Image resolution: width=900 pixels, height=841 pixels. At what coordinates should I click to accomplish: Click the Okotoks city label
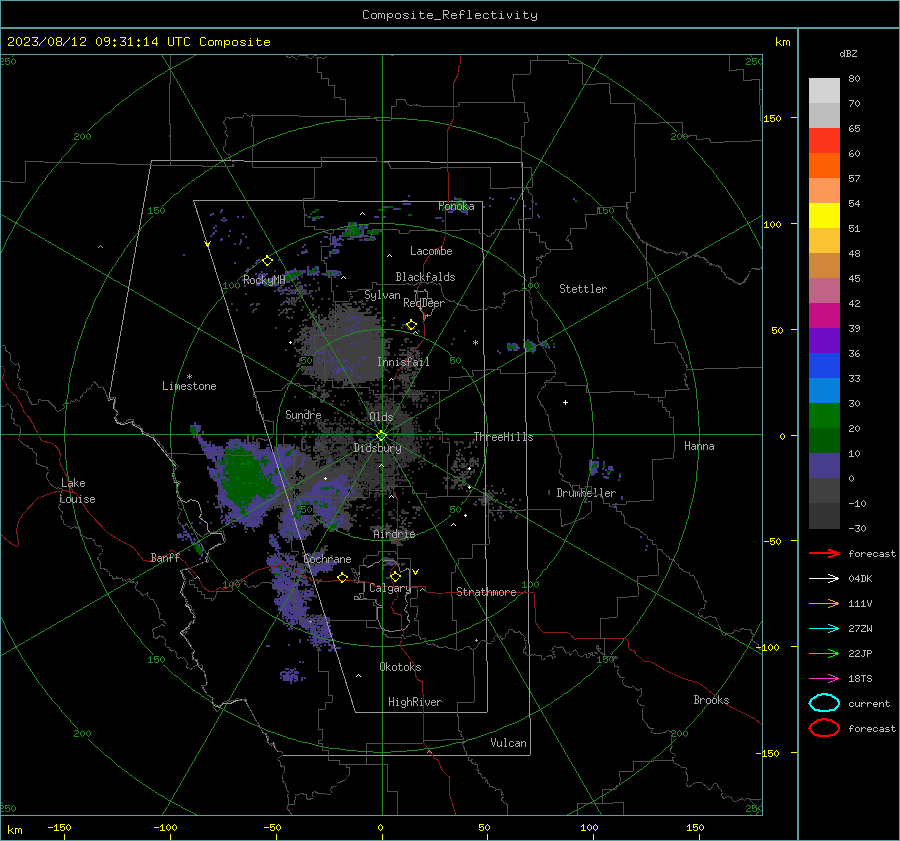point(400,667)
